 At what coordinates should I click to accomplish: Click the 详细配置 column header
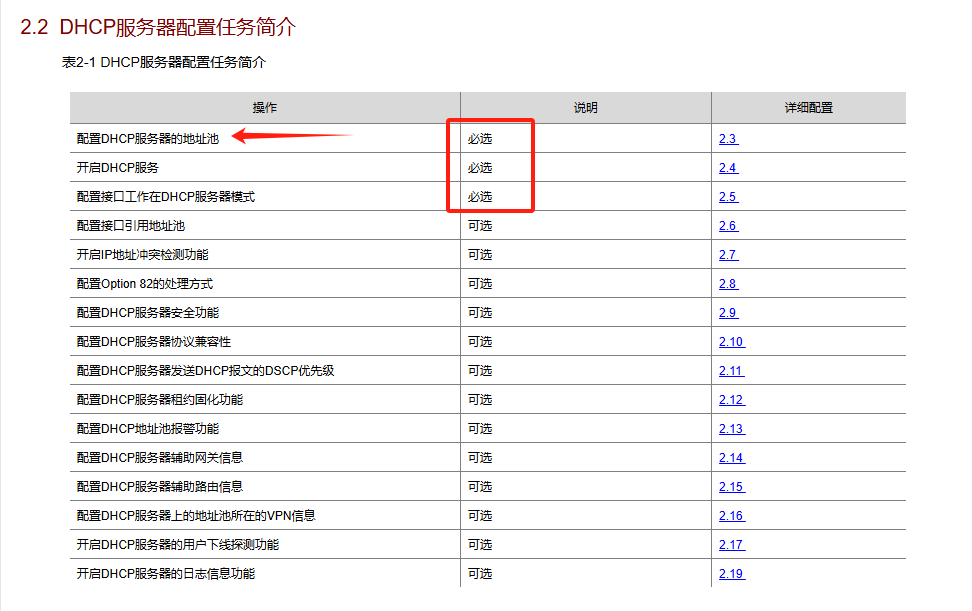808,108
